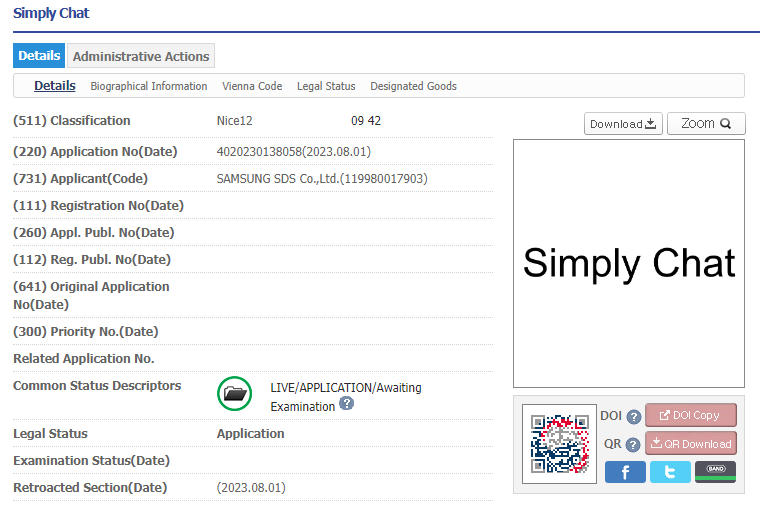Image resolution: width=760 pixels, height=507 pixels.
Task: Click the help icon beside QR
Action: [634, 445]
